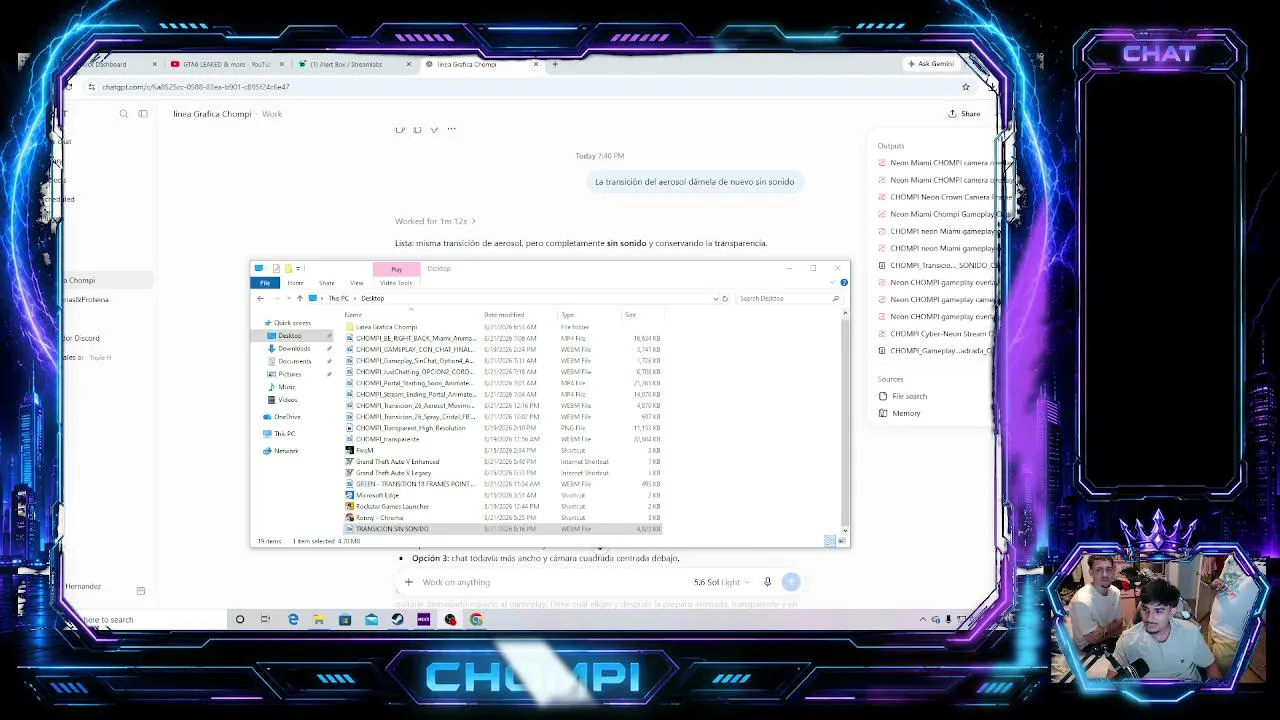The height and width of the screenshot is (720, 1280).
Task: Open Steam from the Windows taskbar
Action: [x=397, y=620]
